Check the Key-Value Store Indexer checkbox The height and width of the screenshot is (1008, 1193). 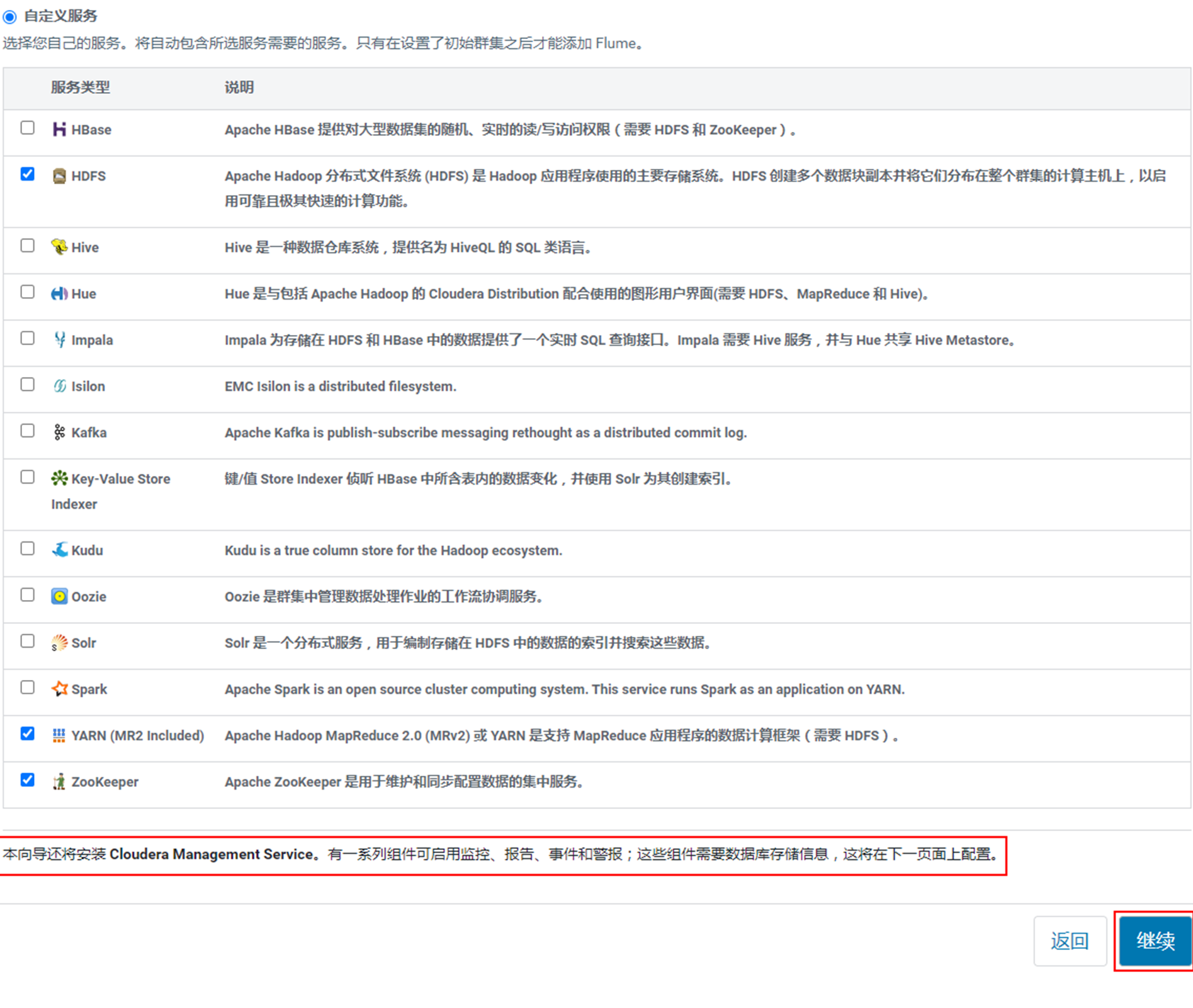pos(27,477)
